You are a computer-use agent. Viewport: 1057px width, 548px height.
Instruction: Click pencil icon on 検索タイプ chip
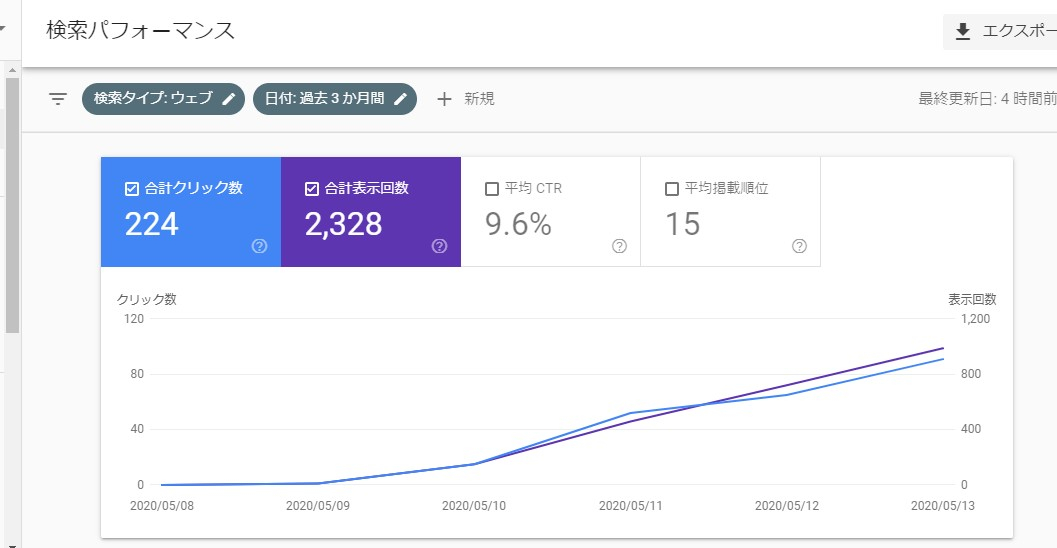pos(229,99)
